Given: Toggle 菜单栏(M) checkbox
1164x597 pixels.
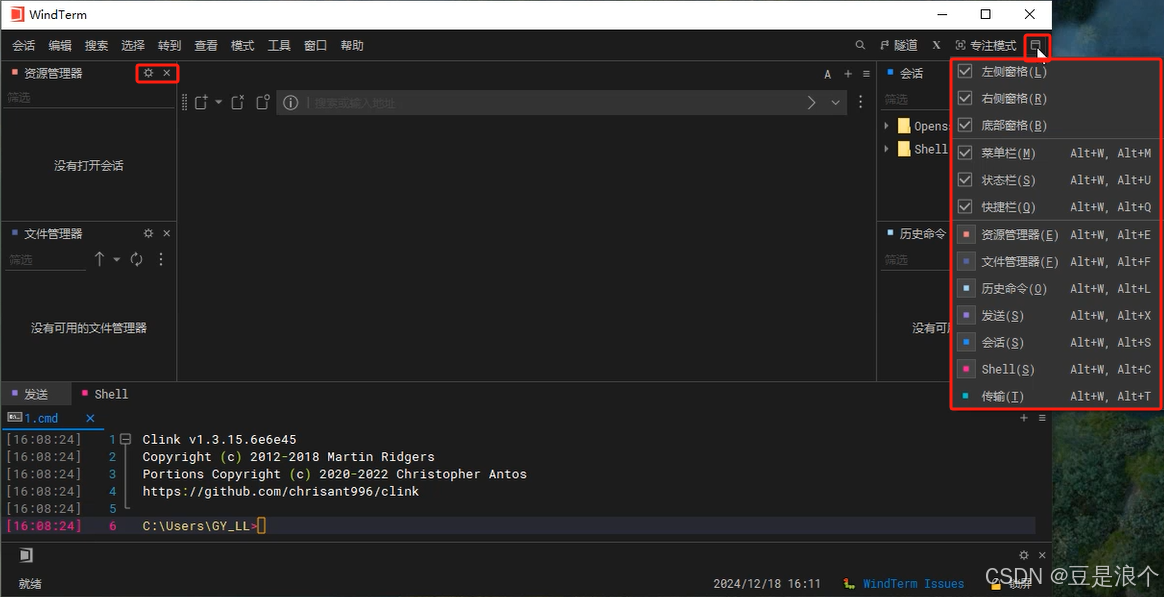Looking at the screenshot, I should tap(965, 153).
